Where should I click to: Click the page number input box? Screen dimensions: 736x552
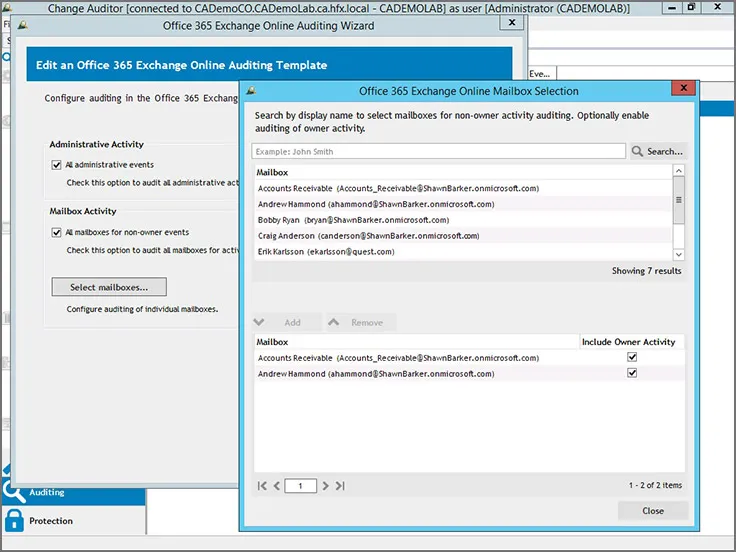(300, 486)
